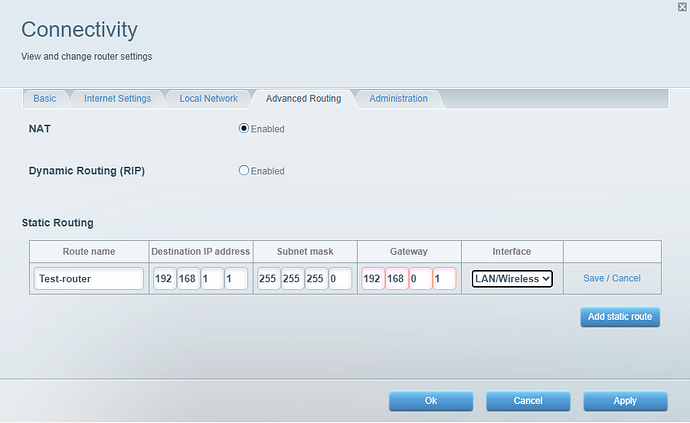Click the Destination IP address column header
The image size is (690, 423).
[x=201, y=251]
